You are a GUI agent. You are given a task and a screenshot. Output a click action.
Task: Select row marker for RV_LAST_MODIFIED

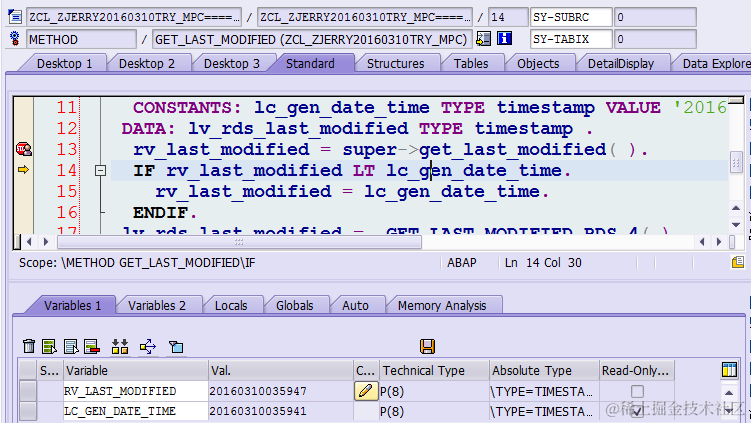click(x=28, y=391)
